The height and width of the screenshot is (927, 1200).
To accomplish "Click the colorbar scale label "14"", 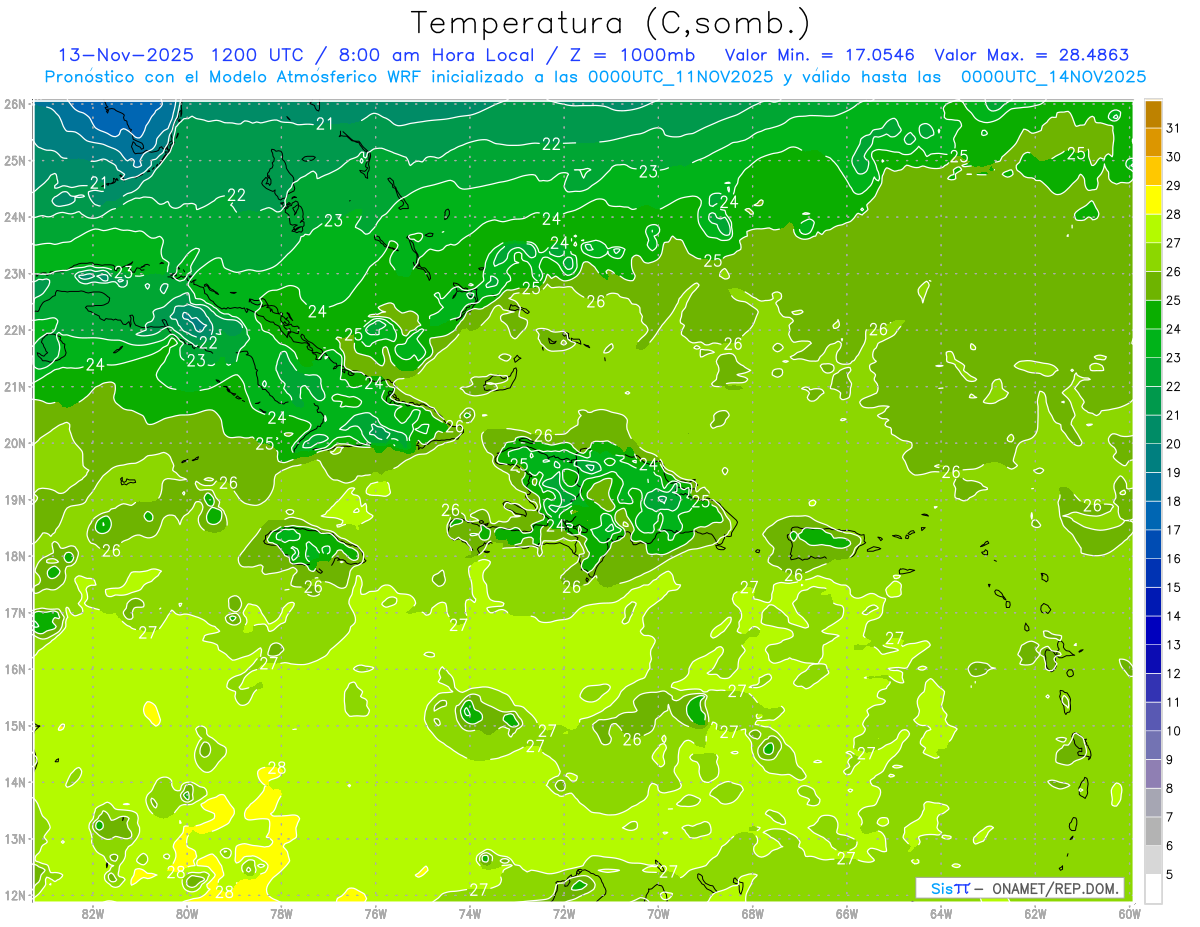I will pos(1174,617).
